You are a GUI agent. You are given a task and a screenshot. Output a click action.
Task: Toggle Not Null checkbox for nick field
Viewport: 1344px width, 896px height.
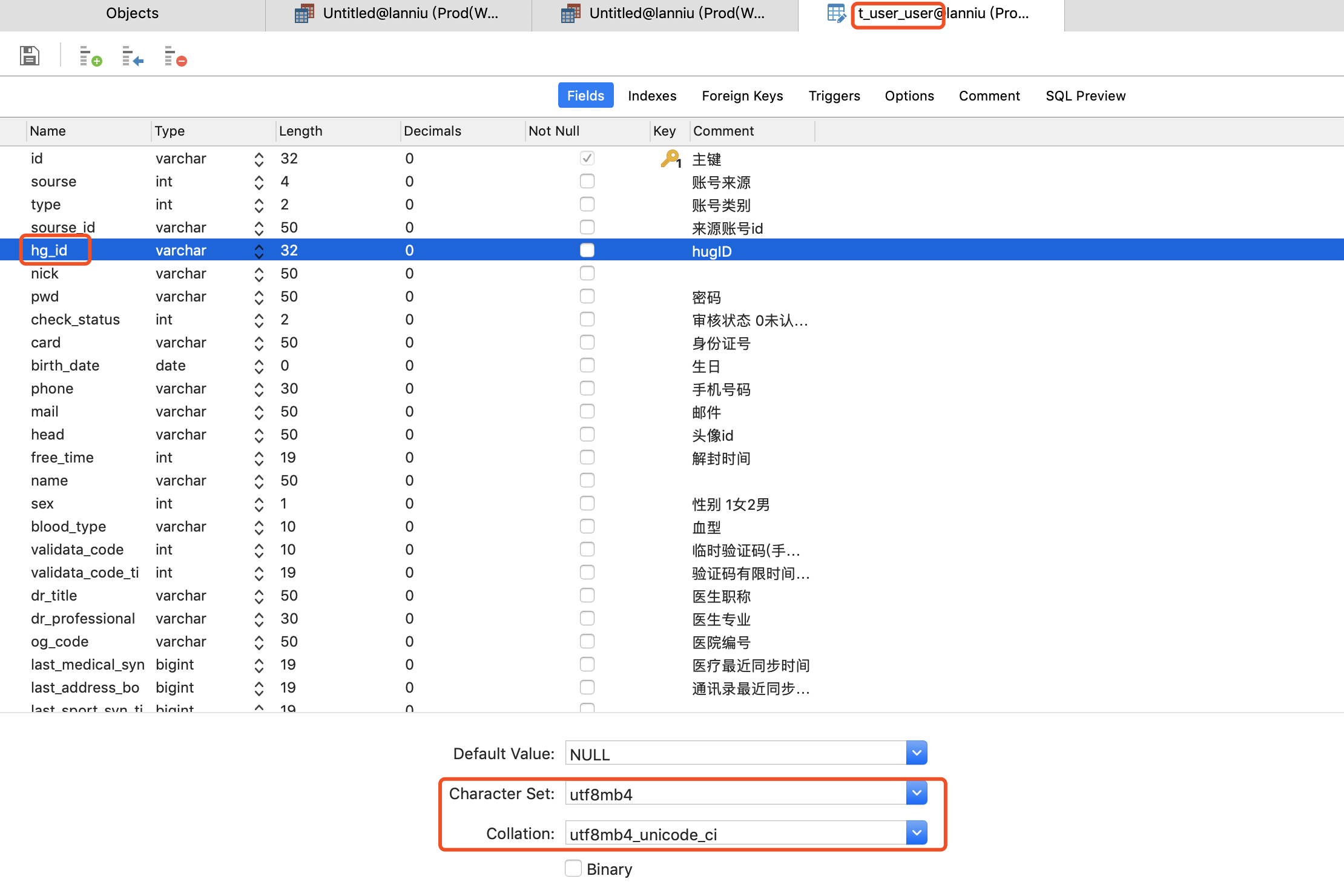pos(587,273)
